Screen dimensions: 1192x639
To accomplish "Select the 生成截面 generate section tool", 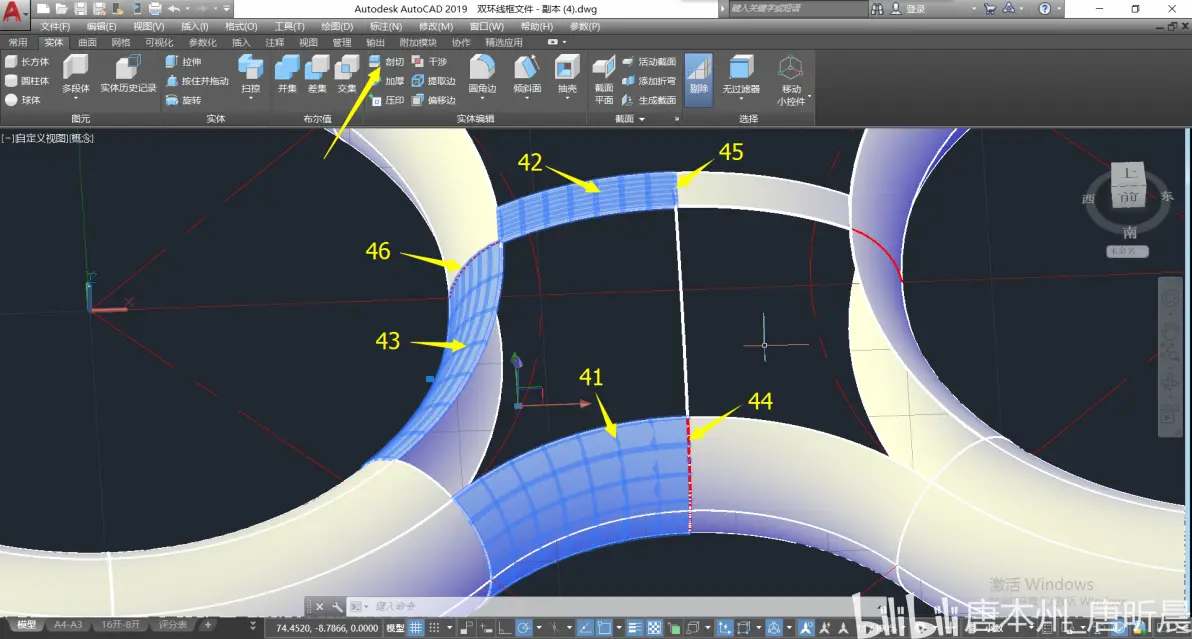I will point(650,100).
